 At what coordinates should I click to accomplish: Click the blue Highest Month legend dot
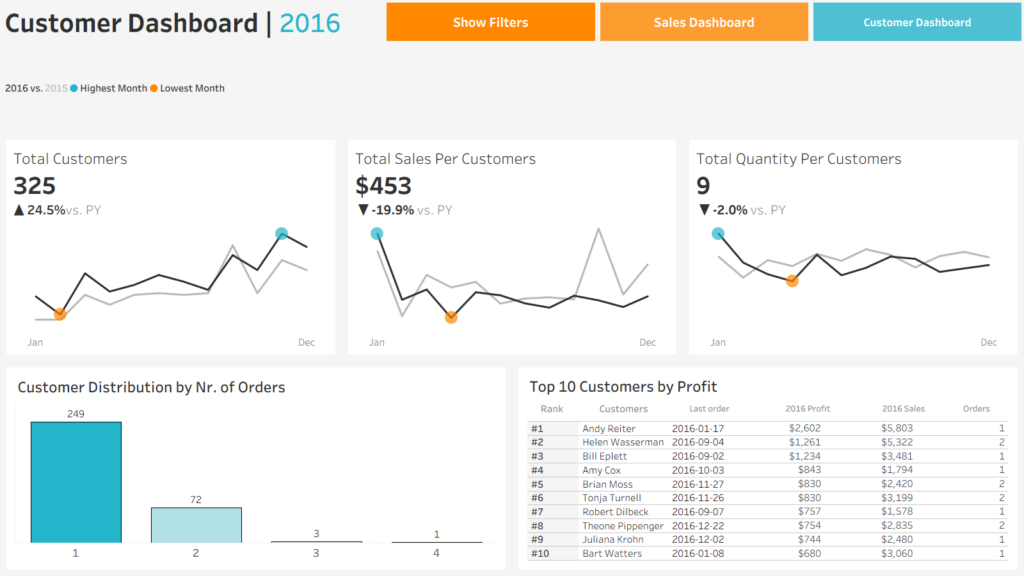74,88
